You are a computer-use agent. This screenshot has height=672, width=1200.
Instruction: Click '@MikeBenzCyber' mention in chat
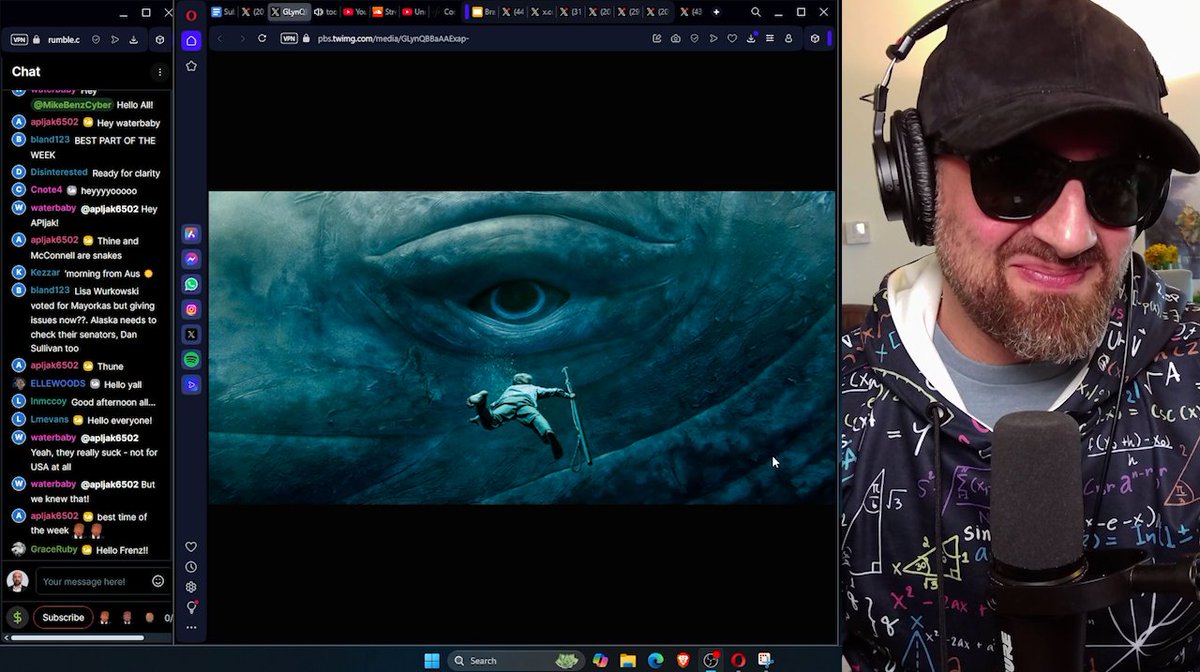coord(72,104)
